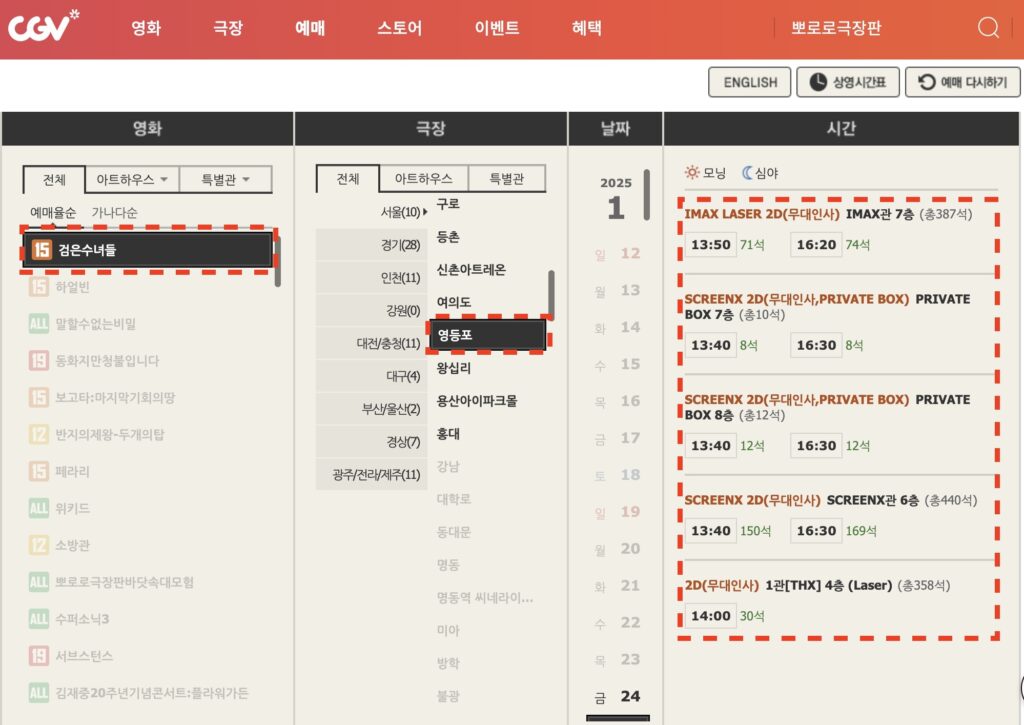Open the 극장 menu
1024x725 pixels.
tap(228, 28)
